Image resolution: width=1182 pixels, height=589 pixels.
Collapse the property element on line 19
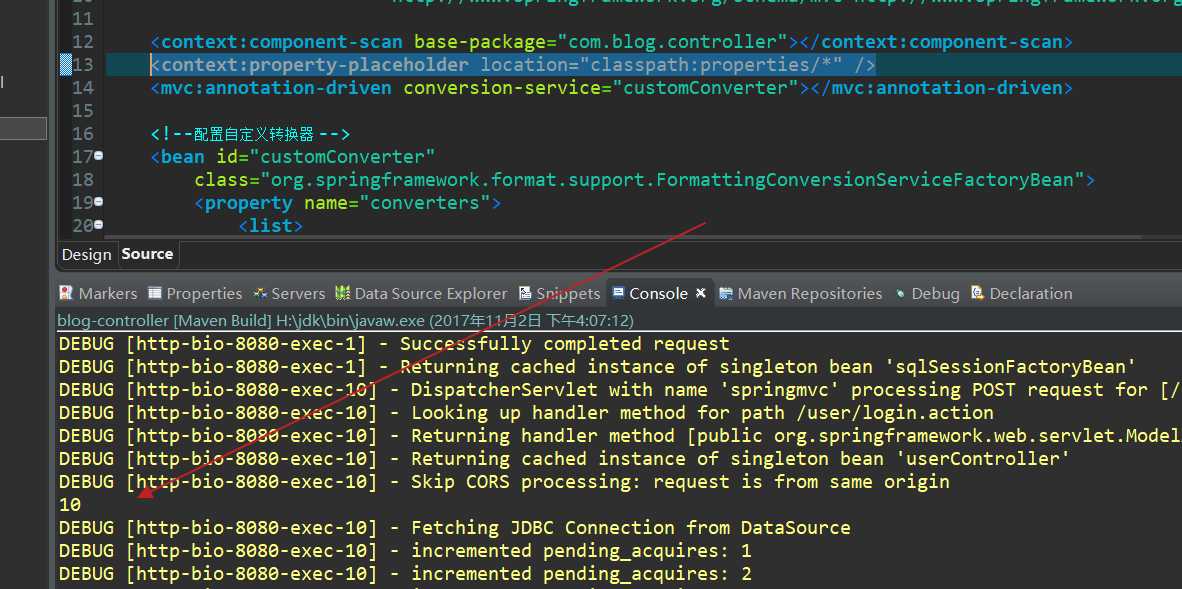[99, 201]
